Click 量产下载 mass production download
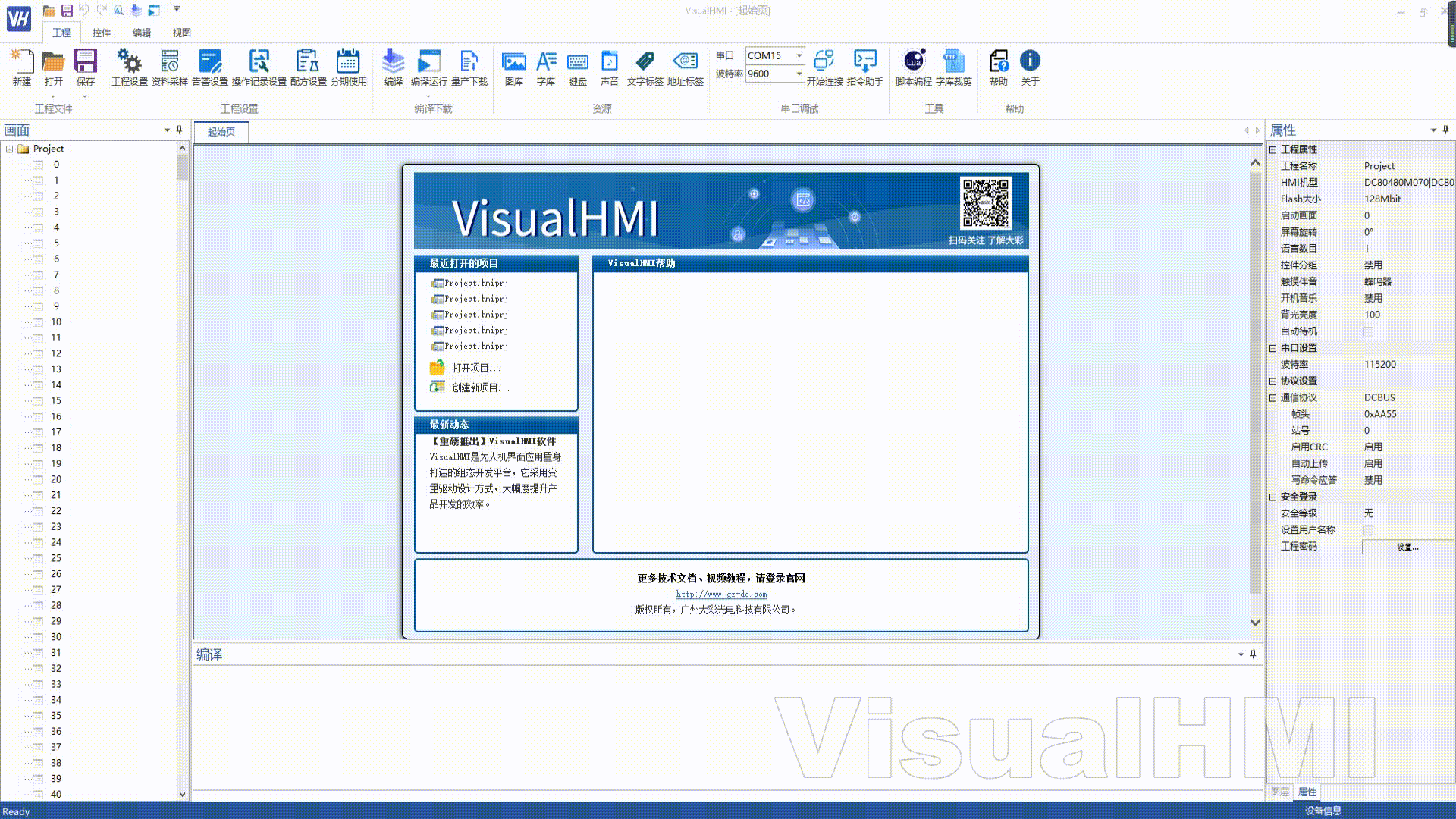 point(469,67)
